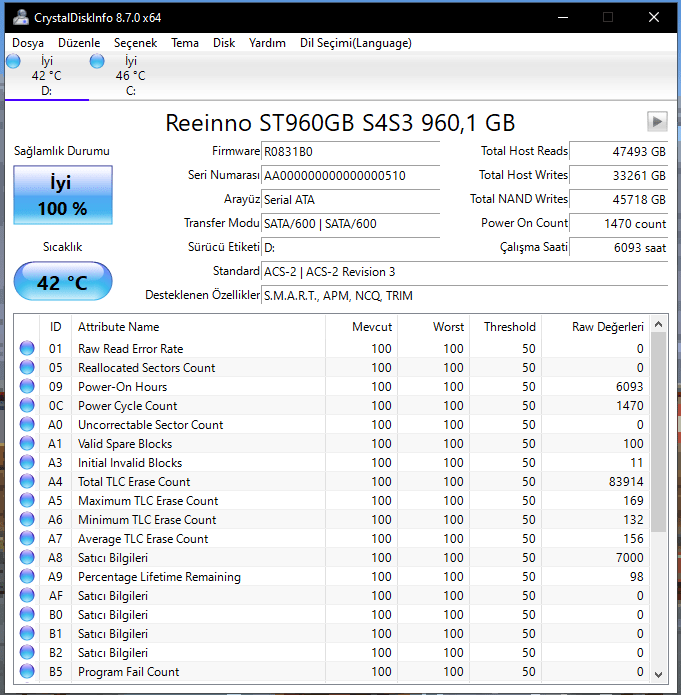
Task: Click the next disk arrow button
Action: tap(656, 121)
